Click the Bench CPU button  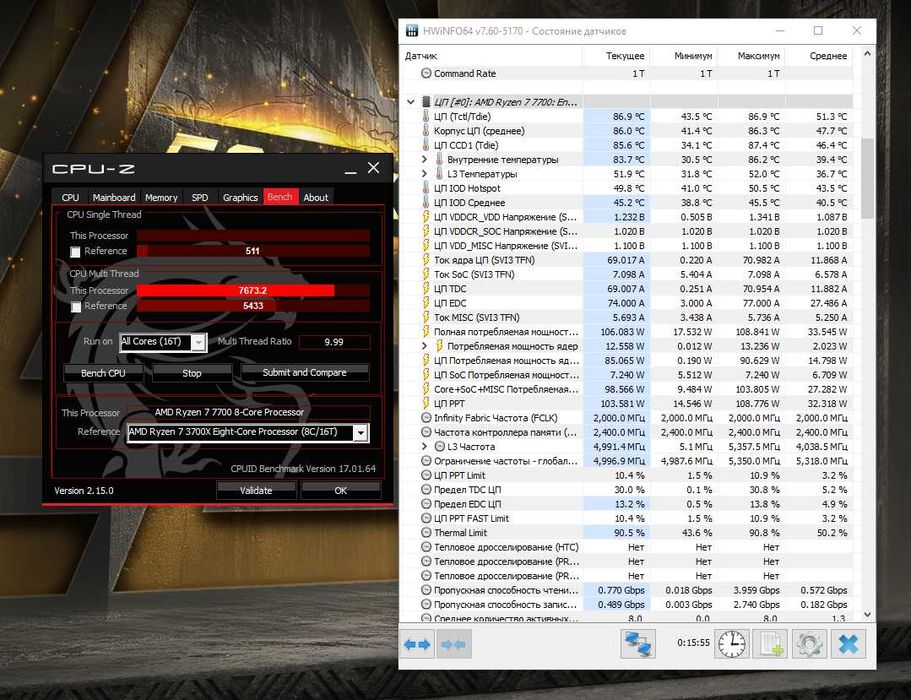(103, 373)
